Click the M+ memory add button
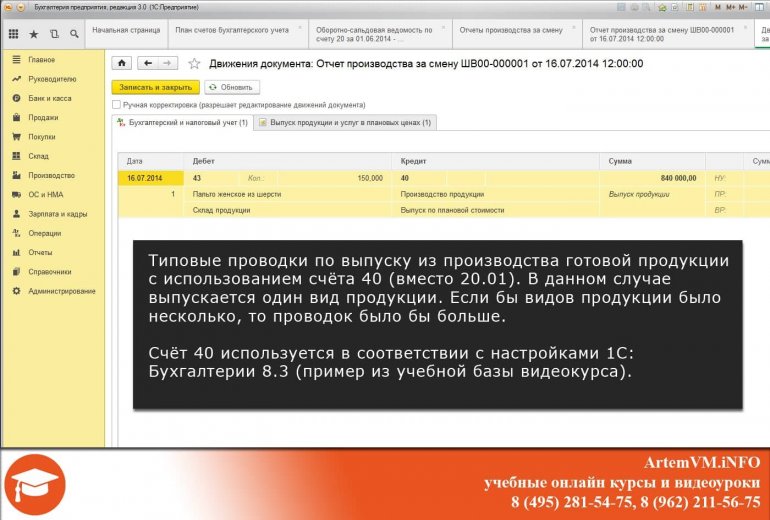 [x=730, y=7]
